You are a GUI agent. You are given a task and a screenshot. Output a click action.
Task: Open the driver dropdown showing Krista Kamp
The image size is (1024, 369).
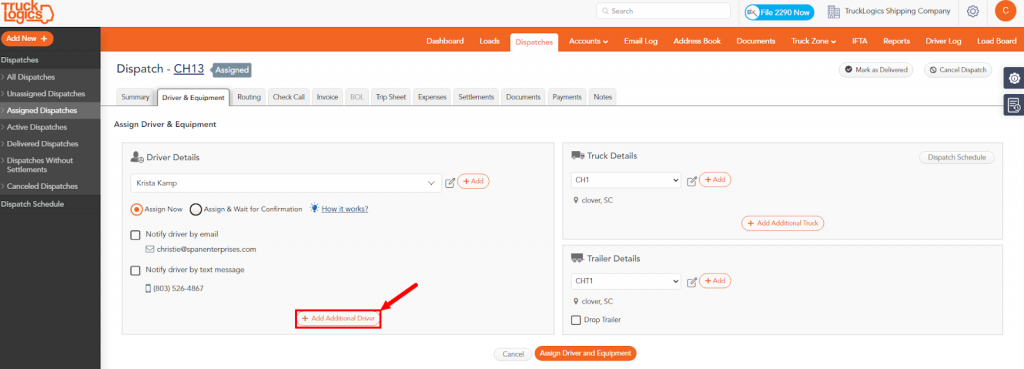coord(286,183)
